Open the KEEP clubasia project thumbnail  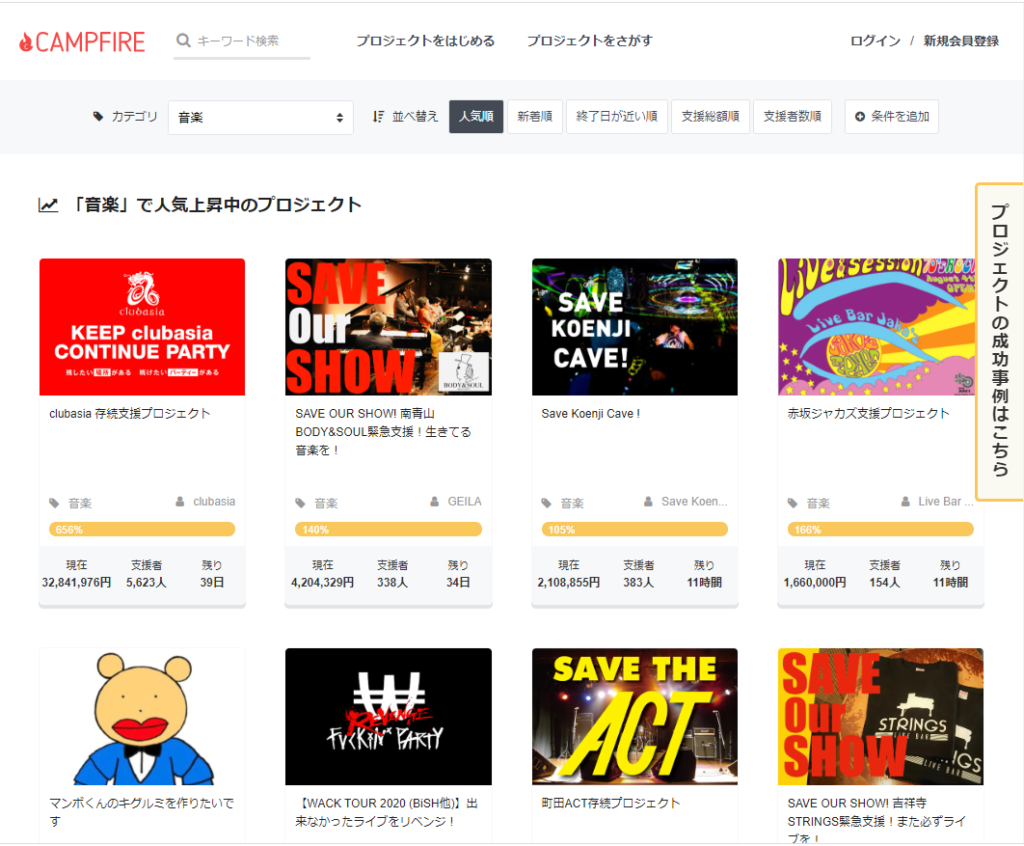tap(142, 327)
